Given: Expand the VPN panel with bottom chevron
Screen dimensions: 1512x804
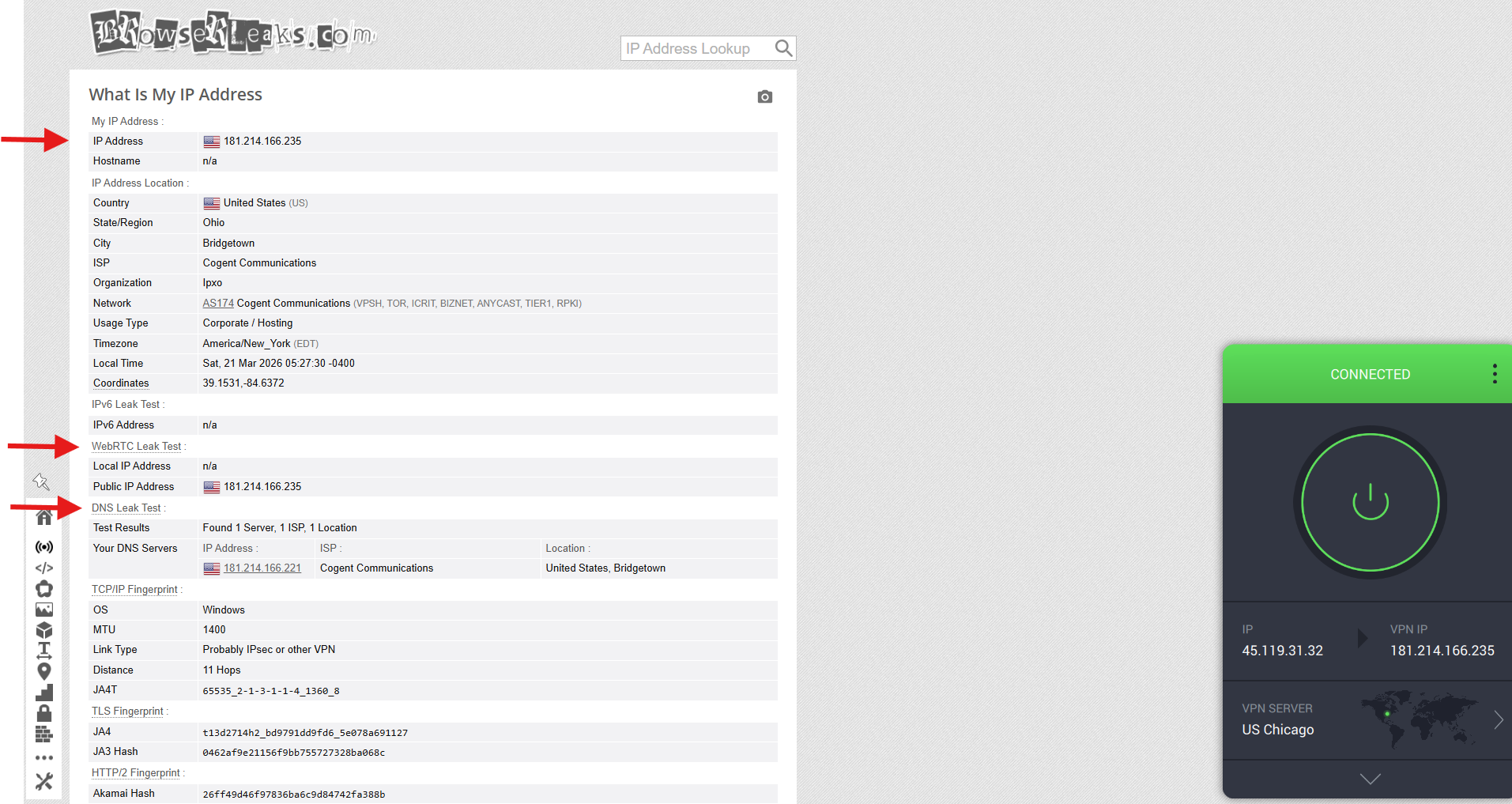Looking at the screenshot, I should tap(1371, 779).
